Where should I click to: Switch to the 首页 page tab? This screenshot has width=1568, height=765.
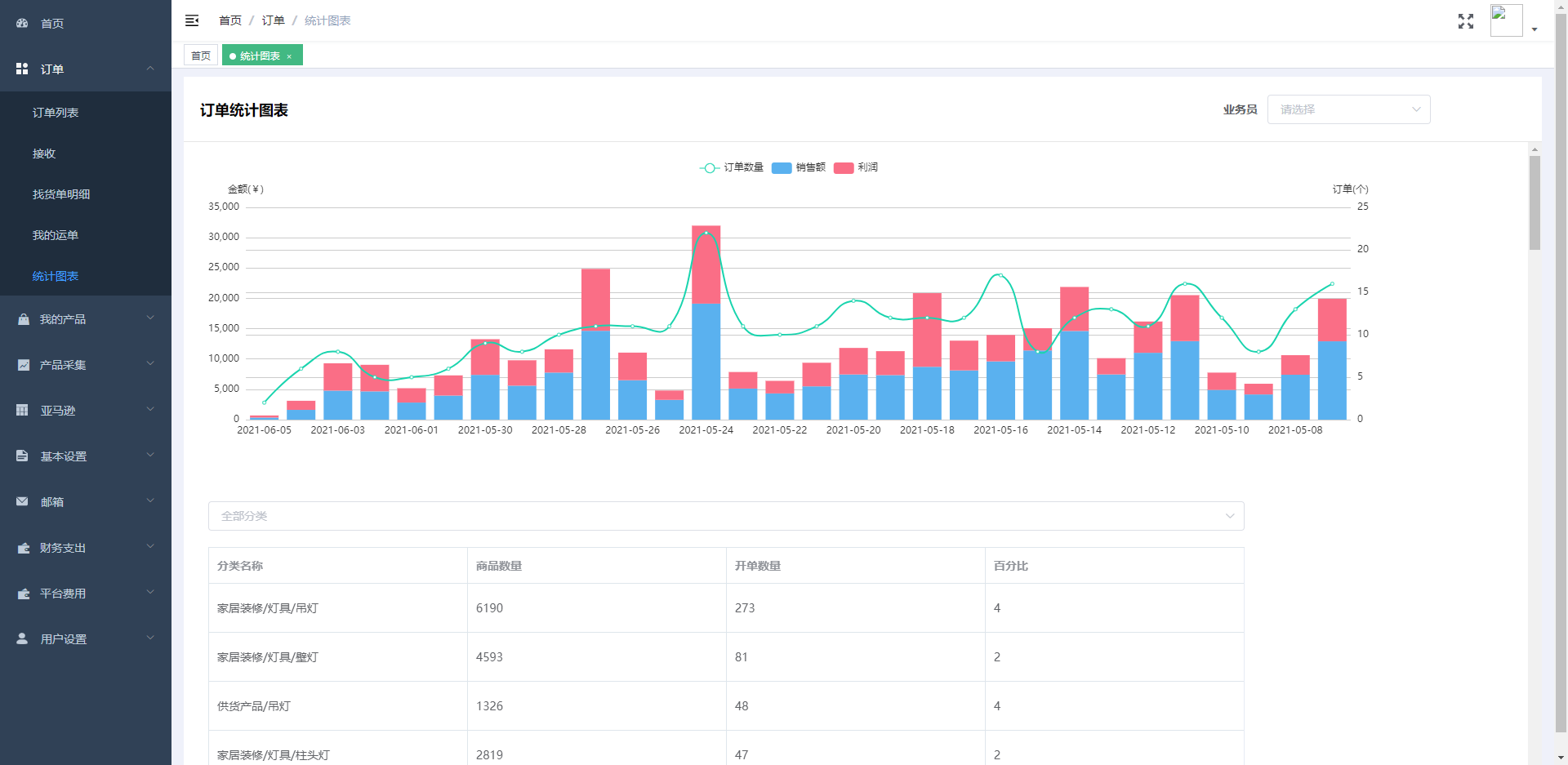click(201, 56)
